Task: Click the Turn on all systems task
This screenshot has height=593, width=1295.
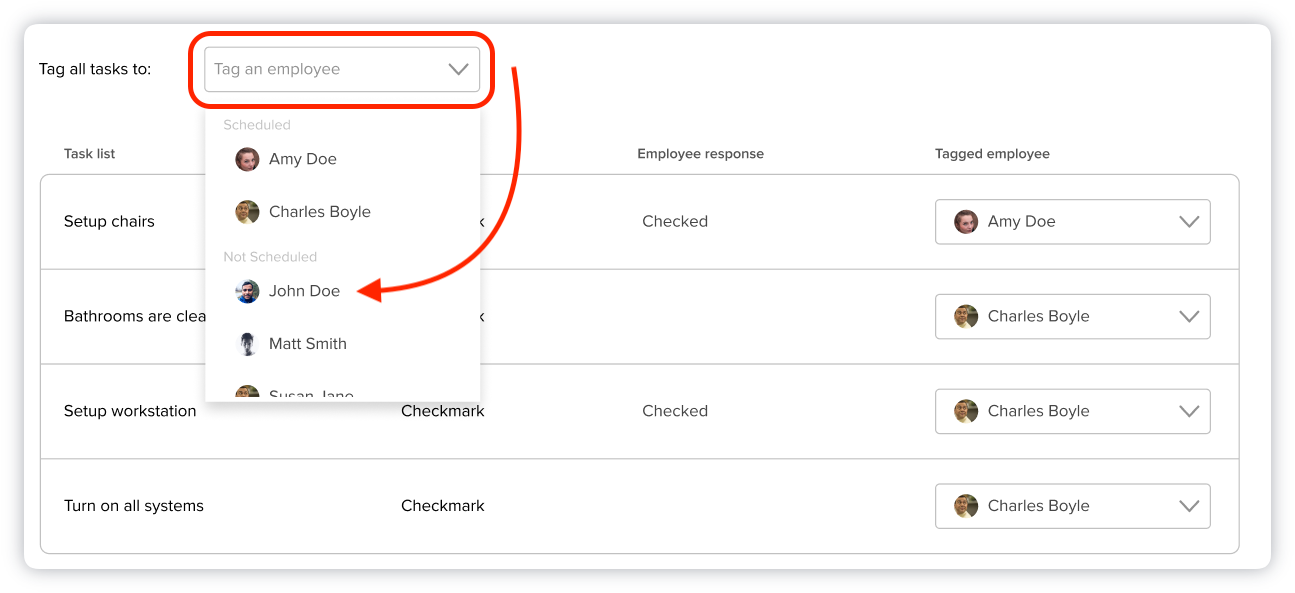Action: tap(134, 506)
